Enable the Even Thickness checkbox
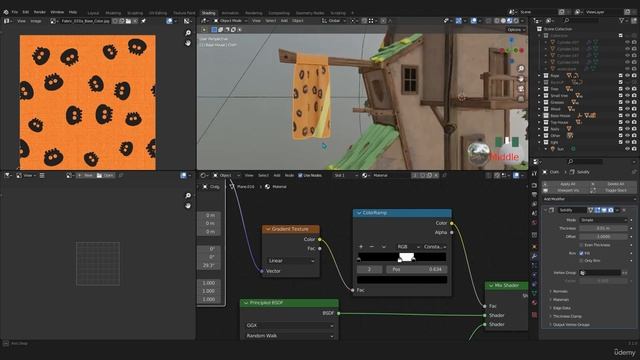Image resolution: width=640 pixels, height=360 pixels. point(581,245)
